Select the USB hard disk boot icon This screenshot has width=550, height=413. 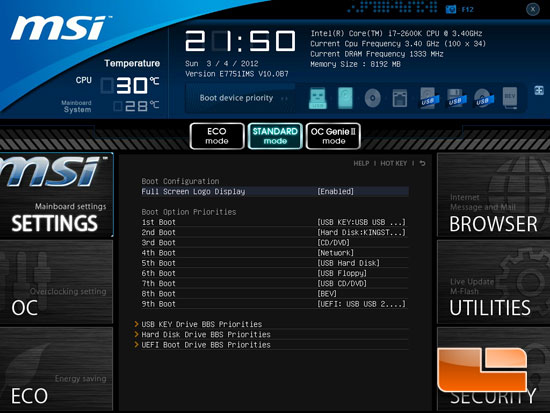pyautogui.click(x=429, y=98)
